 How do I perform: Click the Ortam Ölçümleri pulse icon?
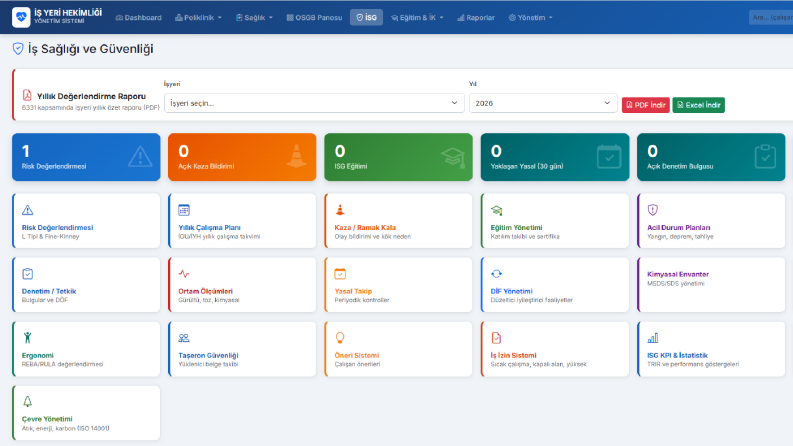coord(184,274)
